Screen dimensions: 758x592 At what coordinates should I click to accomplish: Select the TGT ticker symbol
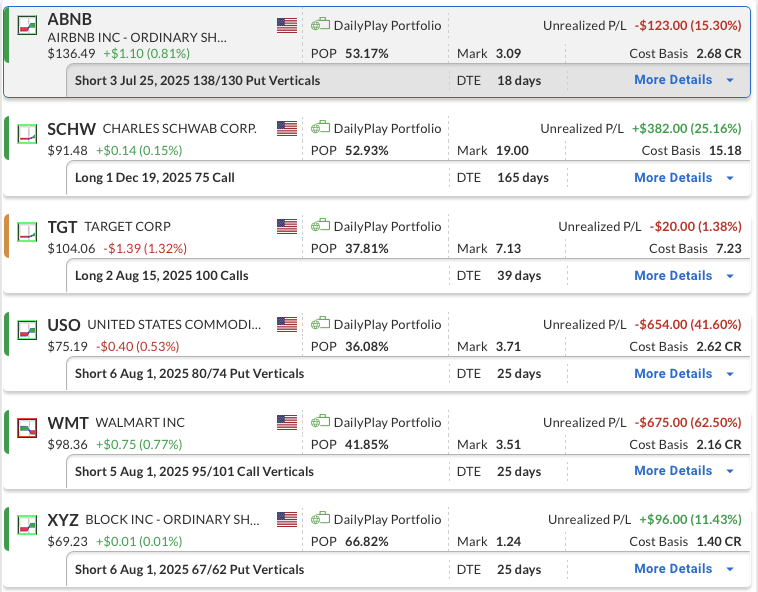coord(62,227)
